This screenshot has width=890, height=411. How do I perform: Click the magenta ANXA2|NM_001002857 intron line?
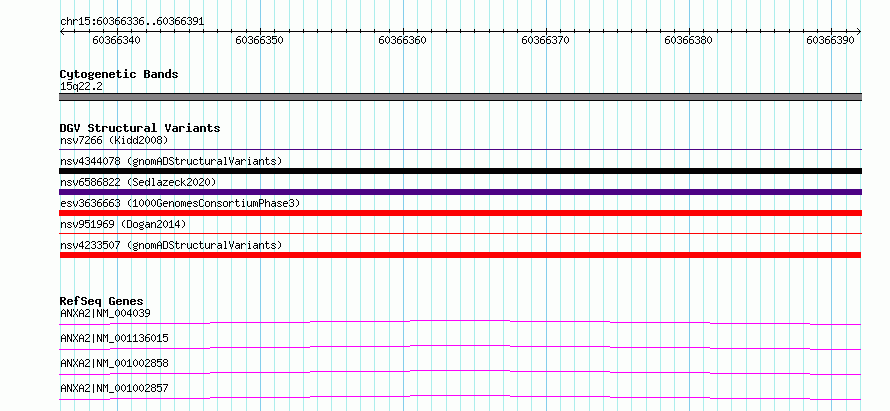[460, 396]
